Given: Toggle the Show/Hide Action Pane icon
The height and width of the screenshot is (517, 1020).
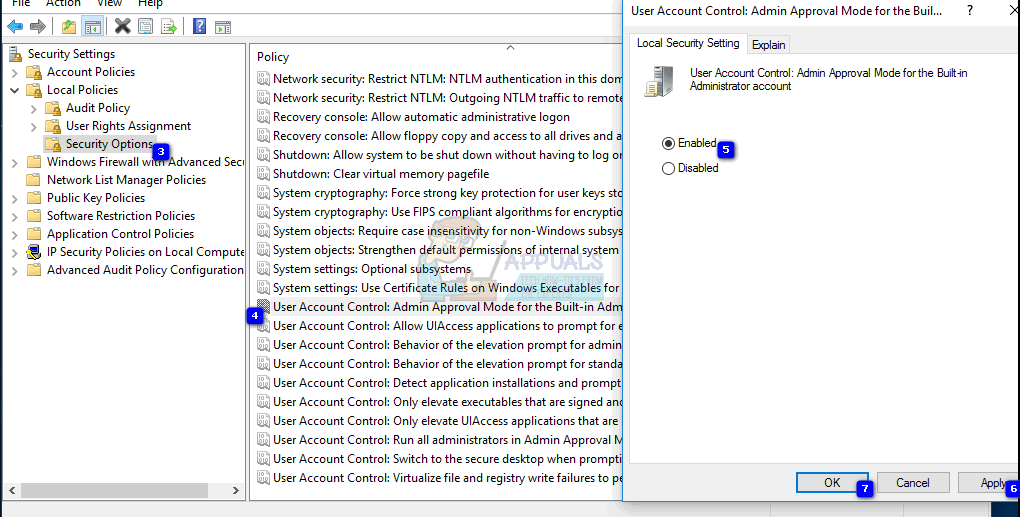Looking at the screenshot, I should [223, 27].
